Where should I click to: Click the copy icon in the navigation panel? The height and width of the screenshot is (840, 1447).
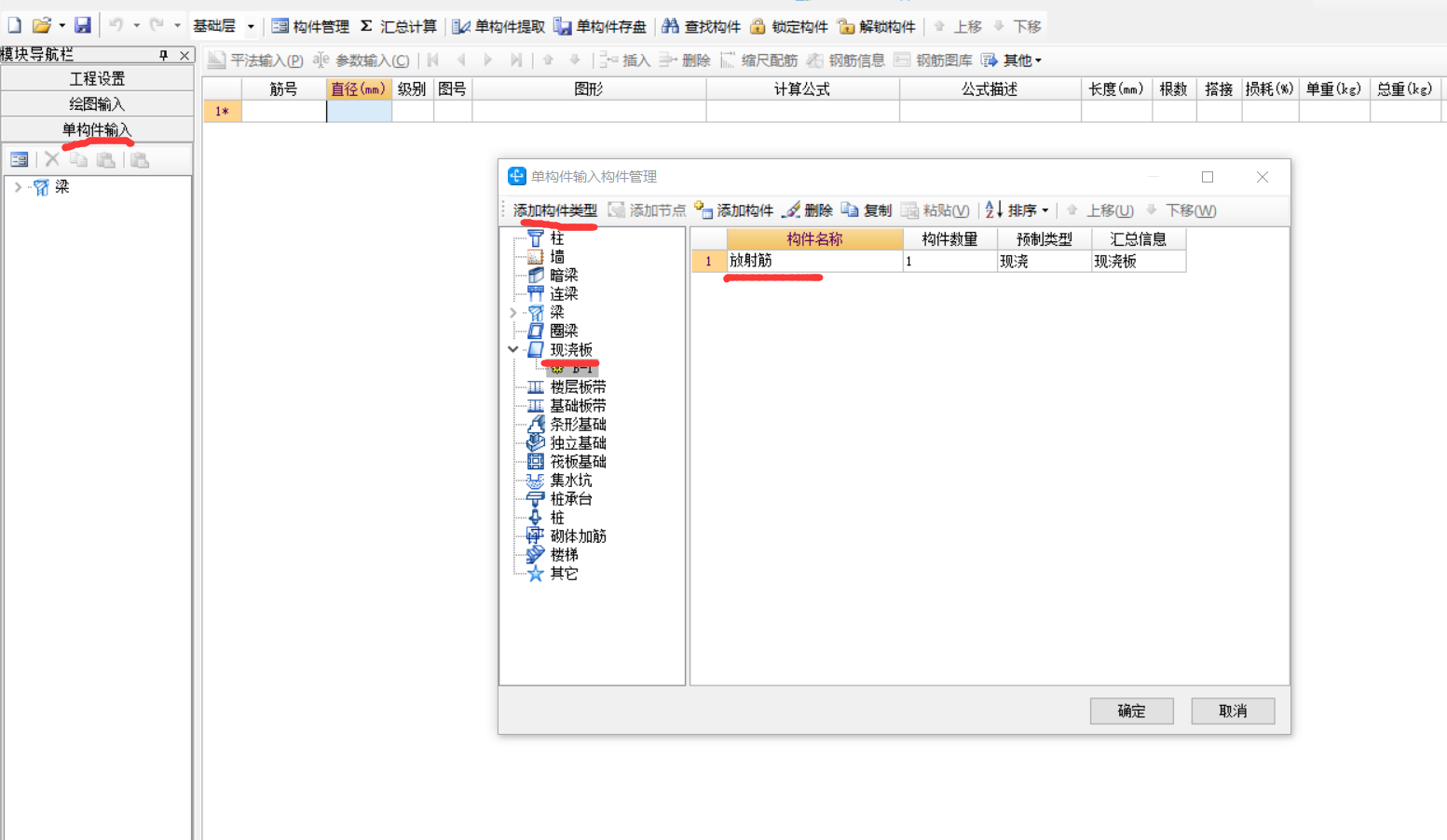[79, 160]
